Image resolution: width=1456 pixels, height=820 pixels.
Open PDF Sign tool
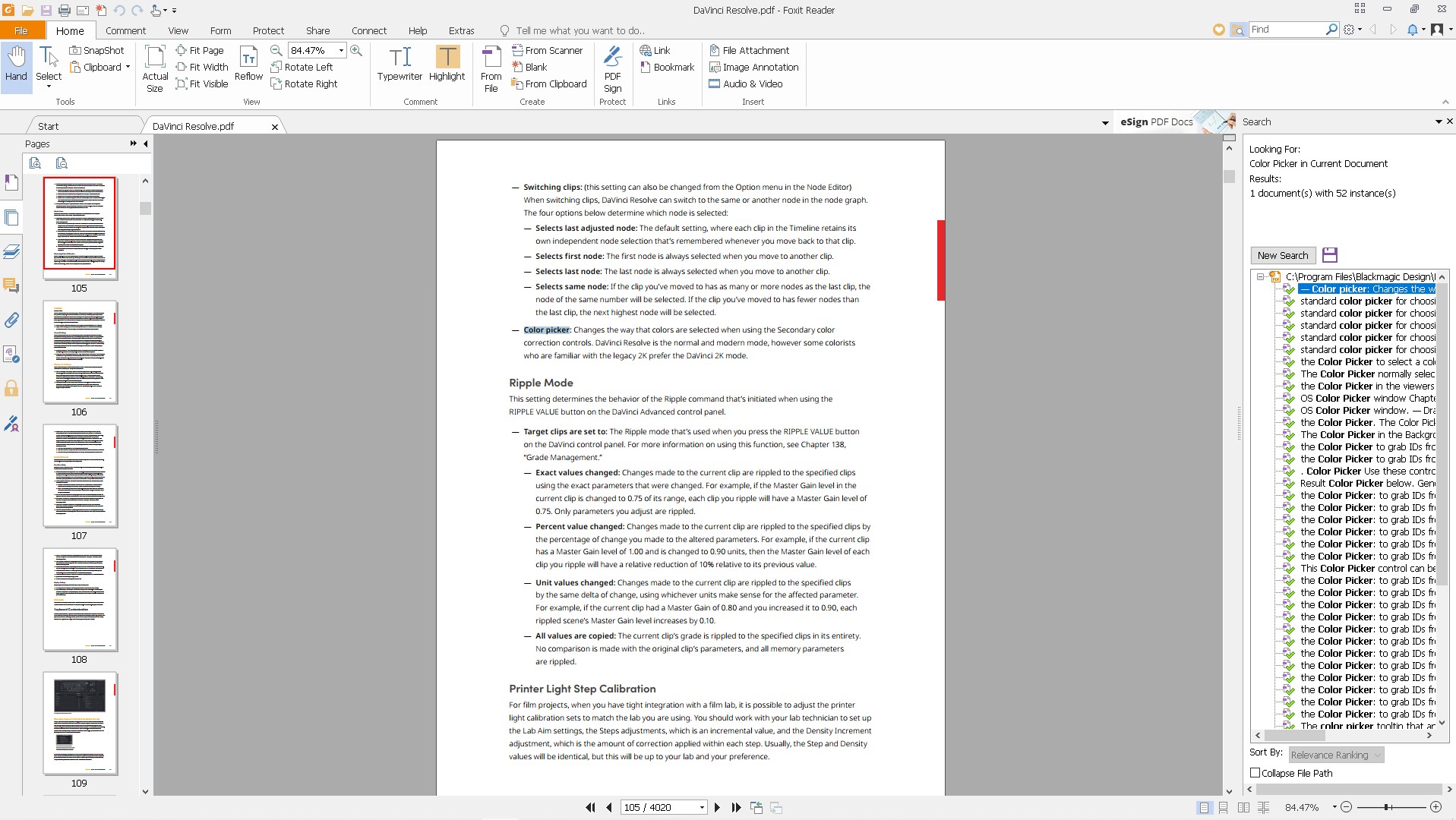pyautogui.click(x=613, y=68)
